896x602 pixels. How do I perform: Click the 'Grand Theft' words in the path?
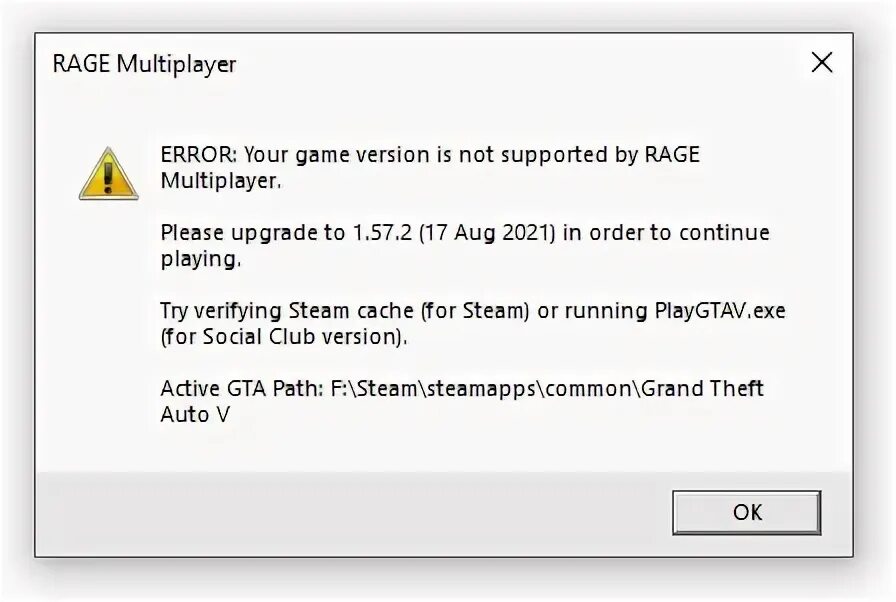pos(702,389)
